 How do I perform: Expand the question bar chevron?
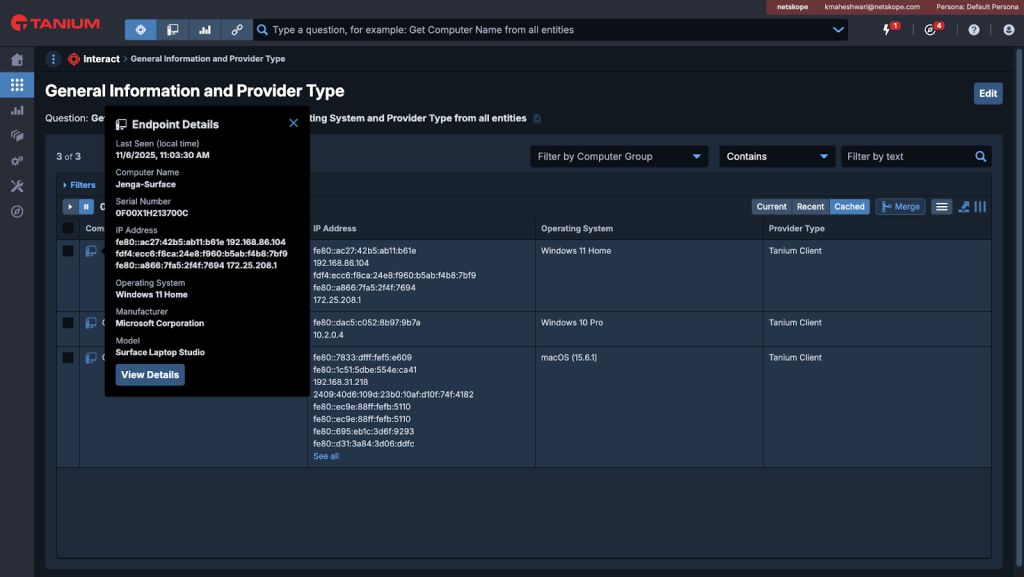coord(838,30)
